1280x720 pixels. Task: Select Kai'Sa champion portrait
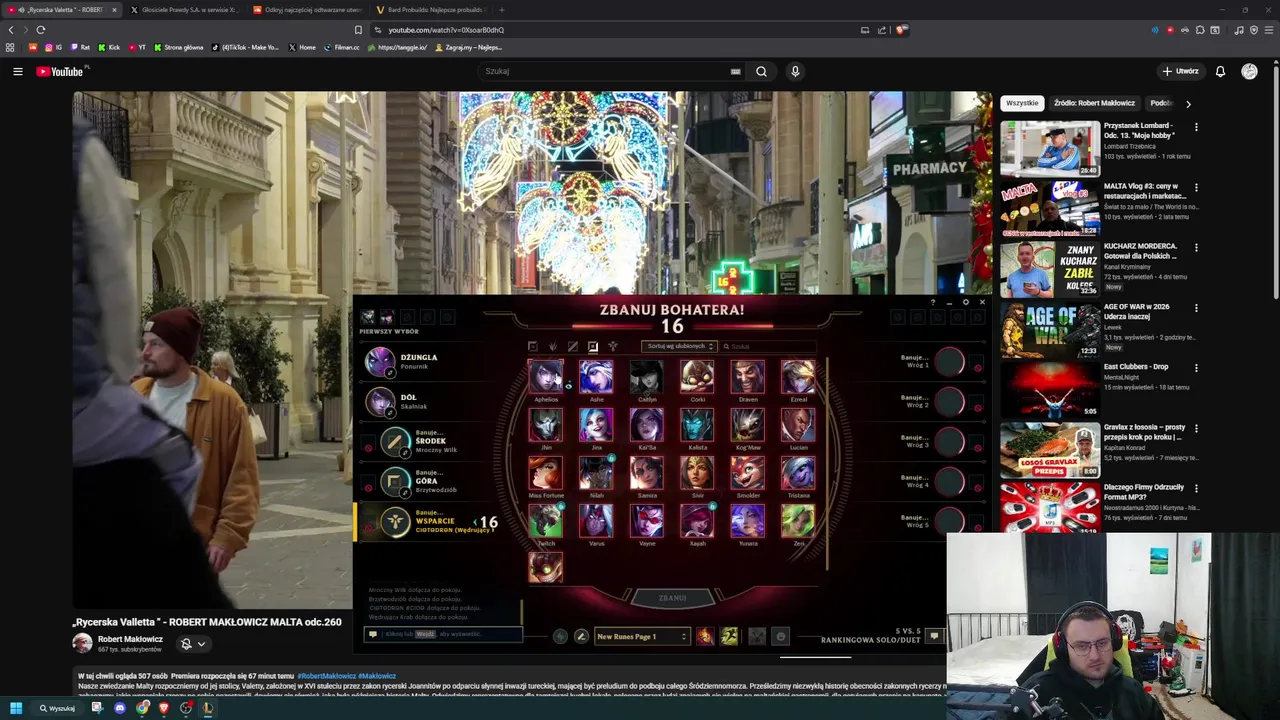coord(647,425)
